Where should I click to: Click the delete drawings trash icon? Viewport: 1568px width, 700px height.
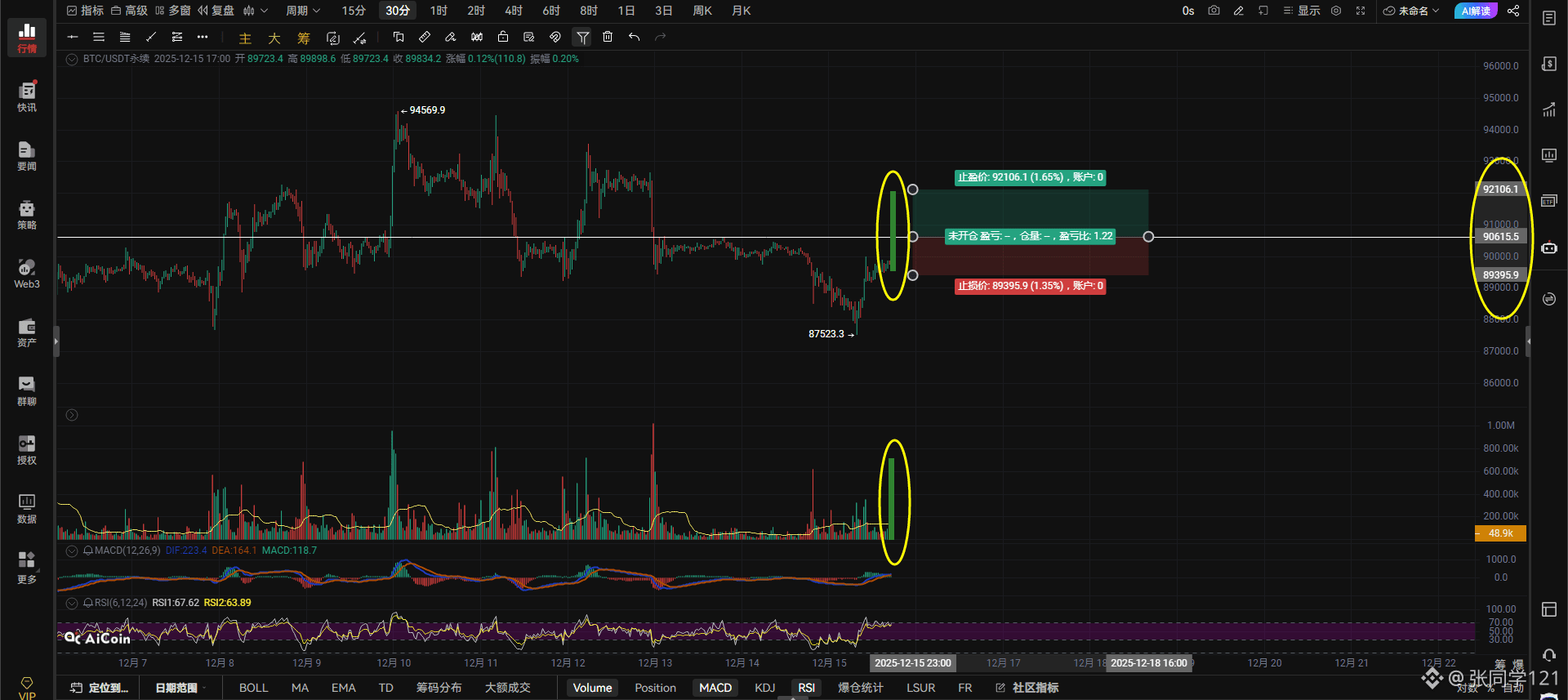[x=608, y=37]
